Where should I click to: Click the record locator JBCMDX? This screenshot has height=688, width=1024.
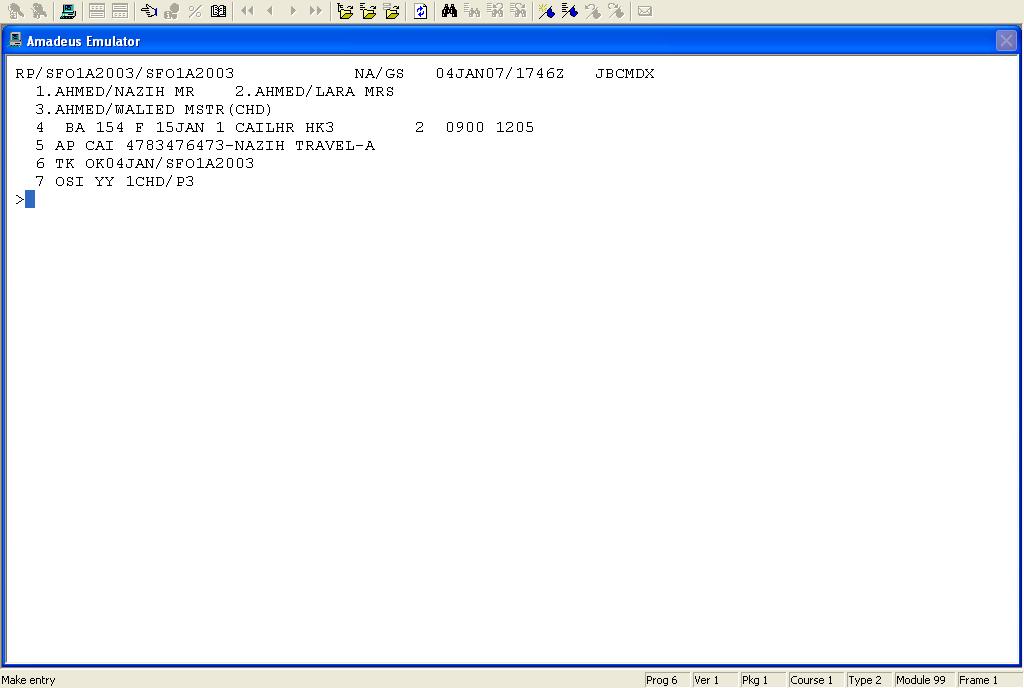click(624, 73)
